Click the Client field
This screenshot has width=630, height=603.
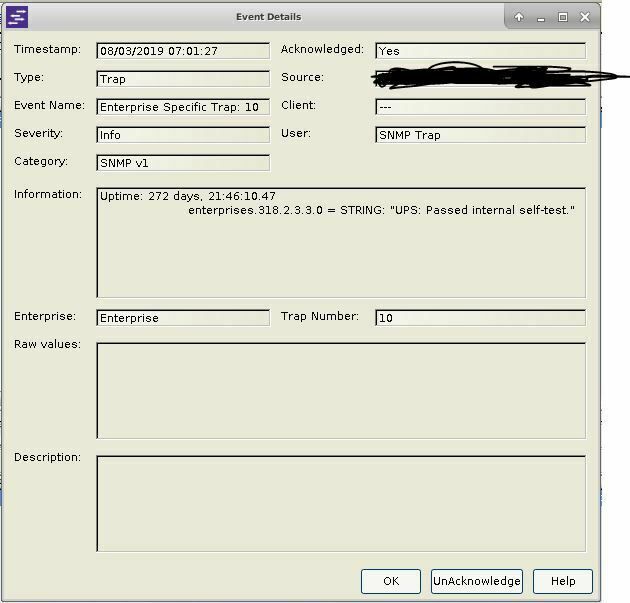click(x=480, y=107)
